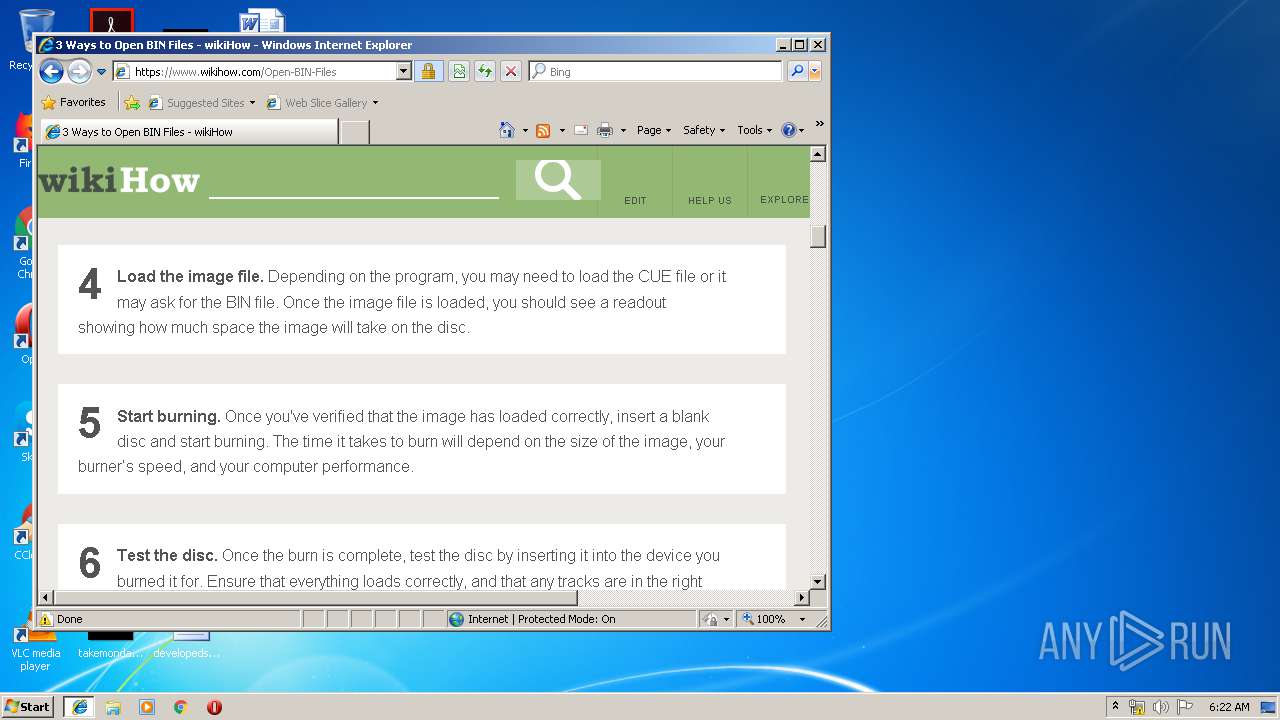This screenshot has height=720, width=1280.
Task: Add page to Favorites bar icon
Action: [132, 102]
